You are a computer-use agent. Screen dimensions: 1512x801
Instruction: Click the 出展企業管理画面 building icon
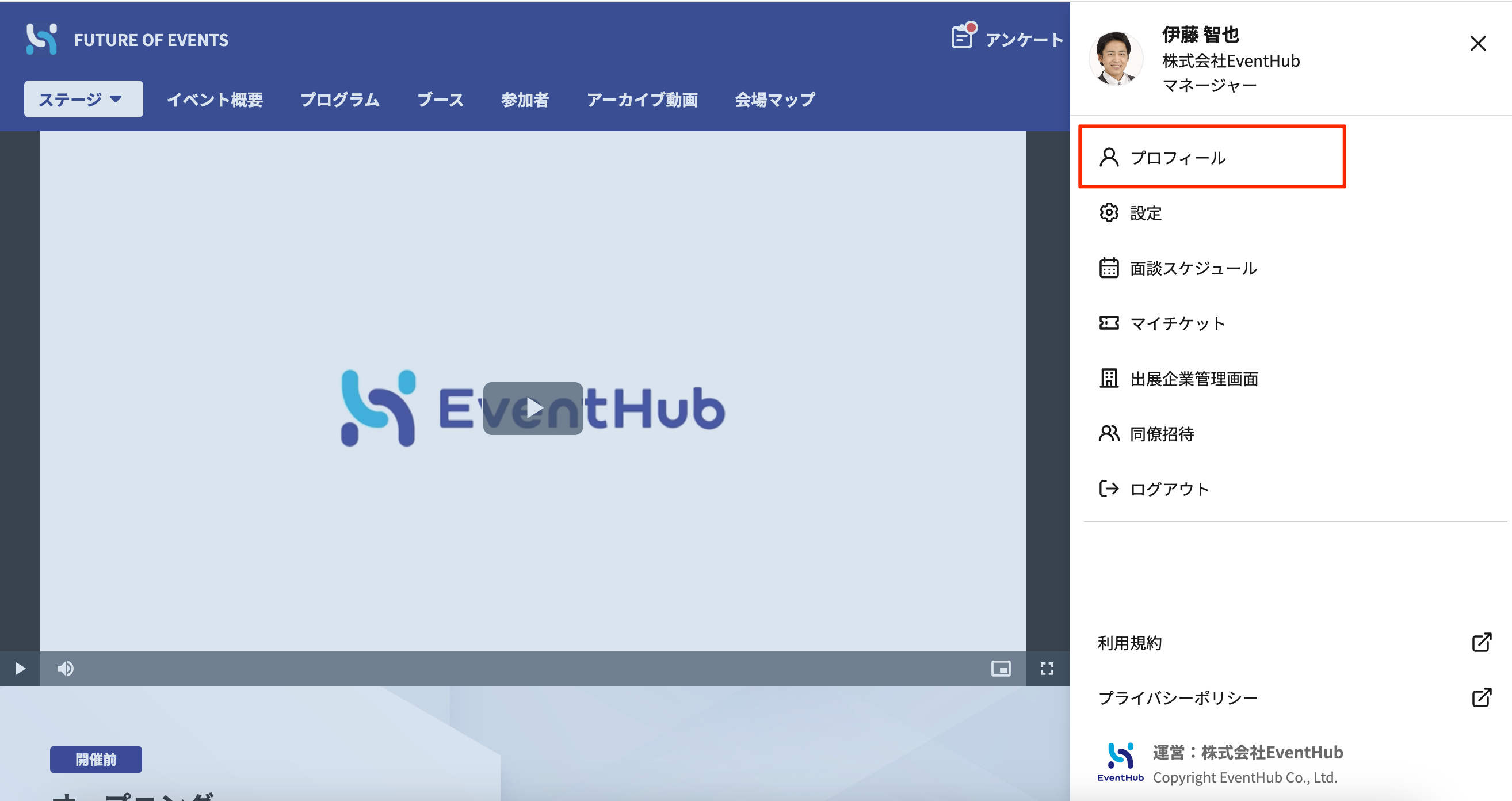tap(1108, 378)
